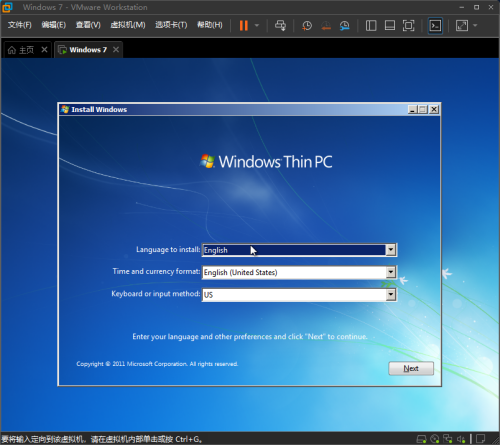
Task: Take a snapshot using the clock-plus icon
Action: point(307,25)
